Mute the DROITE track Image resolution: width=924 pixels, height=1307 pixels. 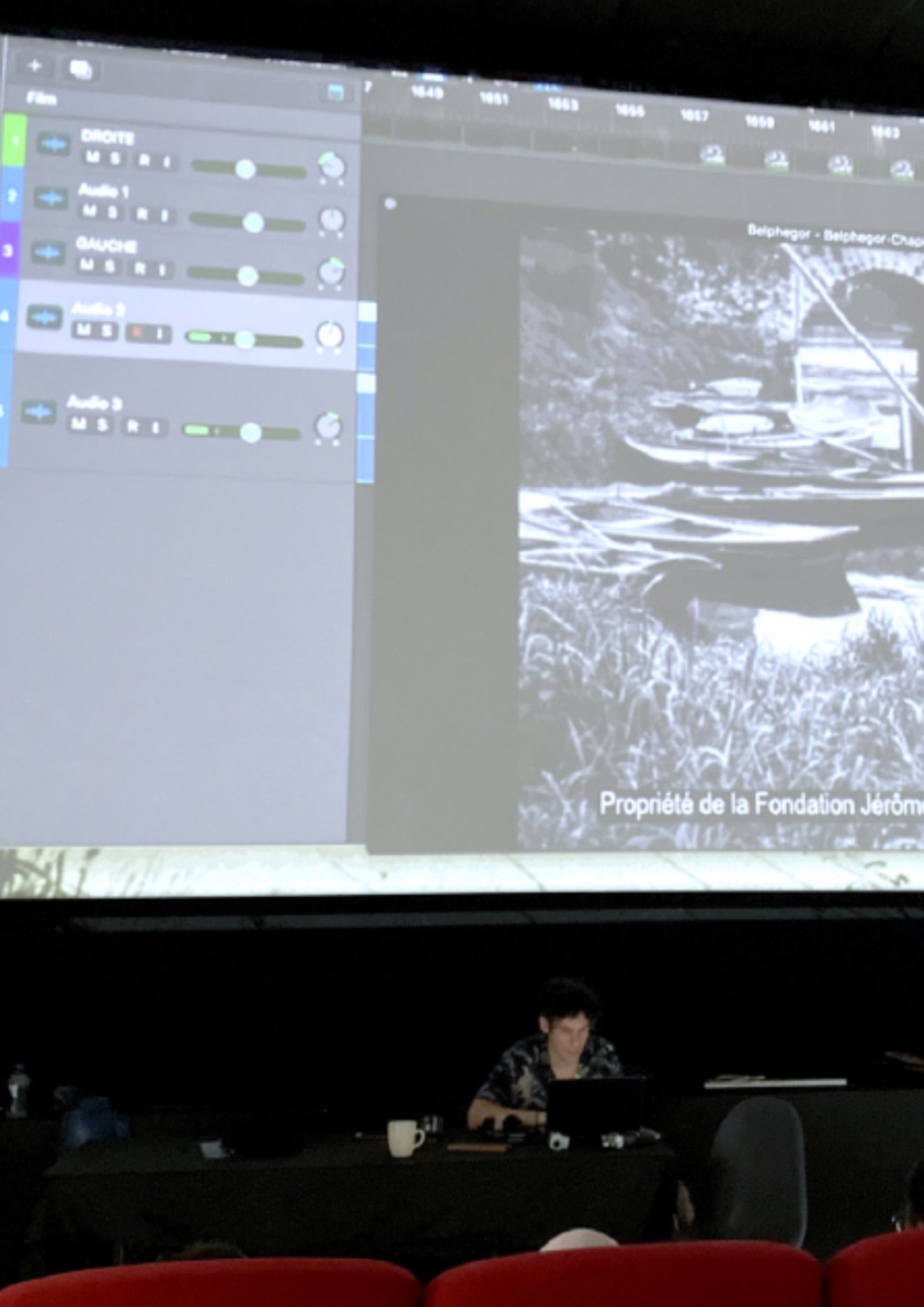[x=92, y=157]
